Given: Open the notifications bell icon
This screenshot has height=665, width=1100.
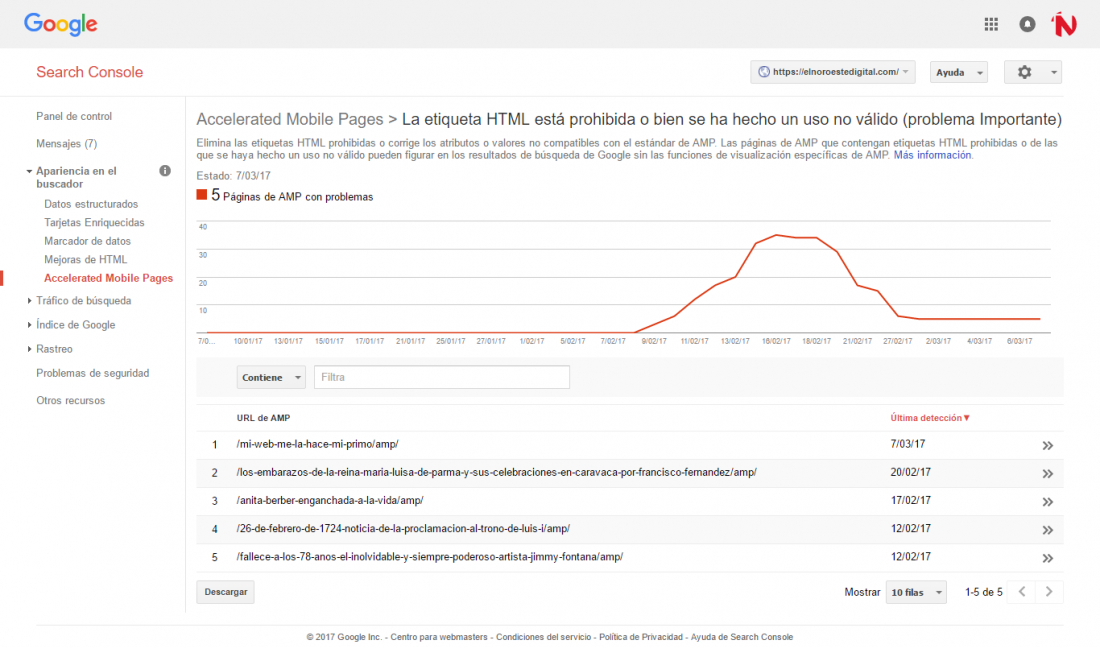Looking at the screenshot, I should click(1027, 25).
